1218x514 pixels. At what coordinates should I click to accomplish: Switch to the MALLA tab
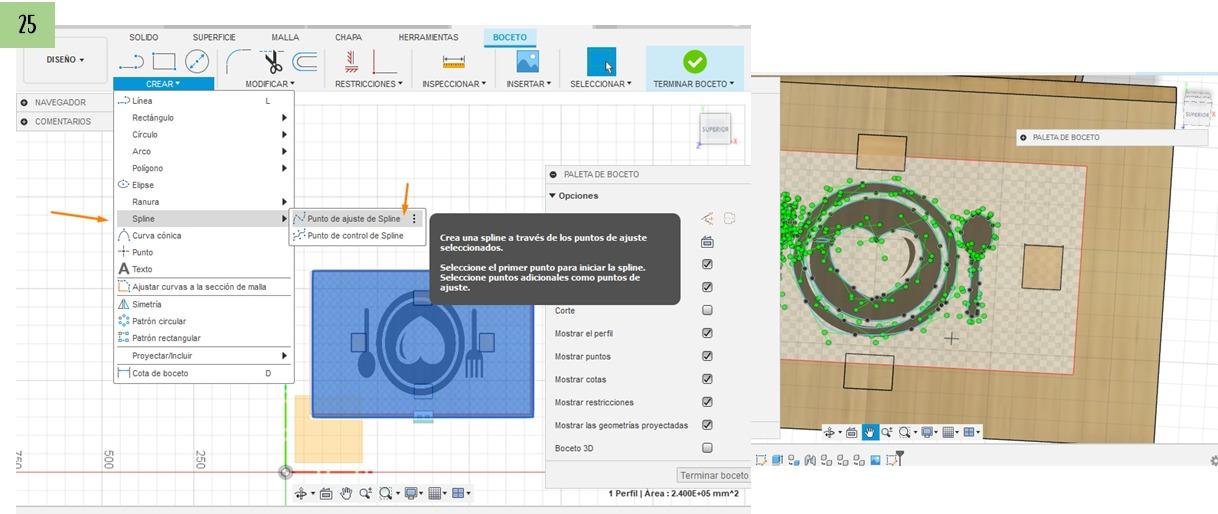285,37
